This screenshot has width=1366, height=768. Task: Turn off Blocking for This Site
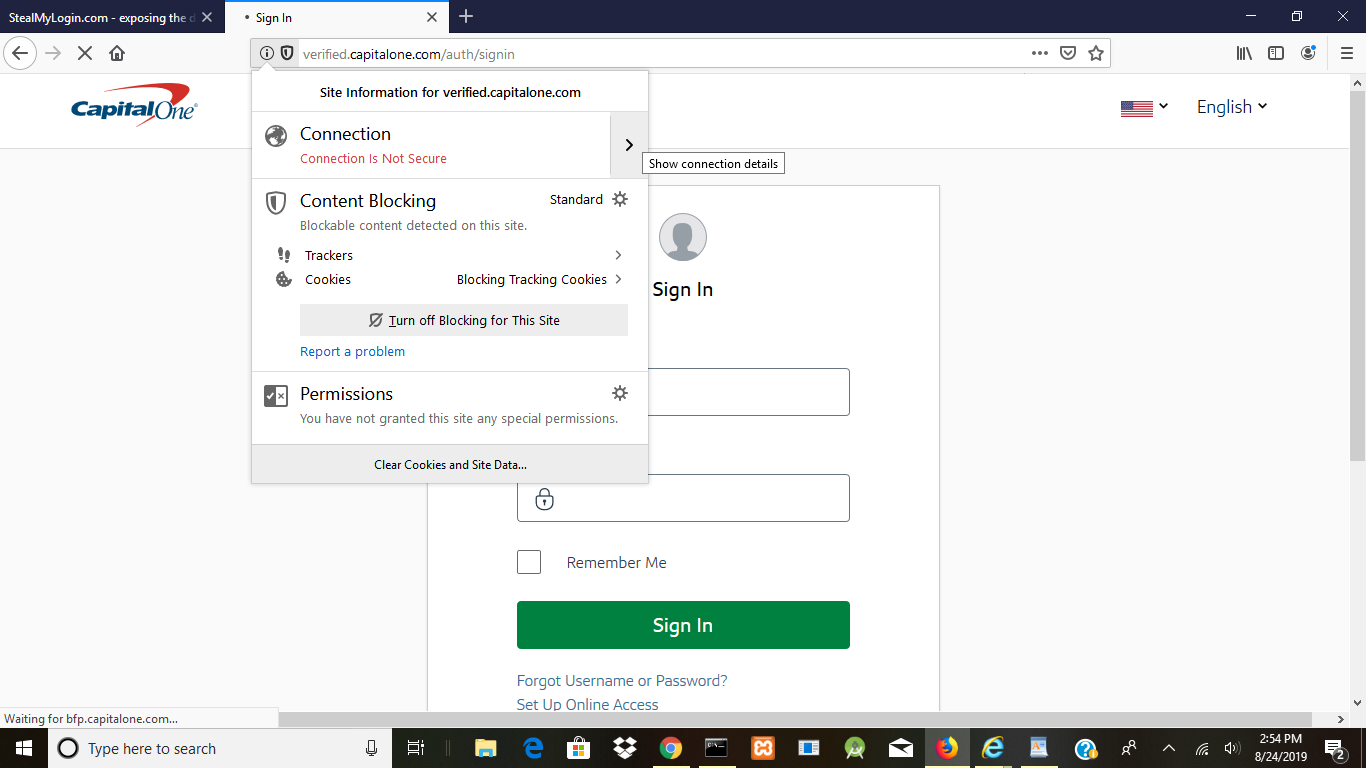click(x=464, y=320)
